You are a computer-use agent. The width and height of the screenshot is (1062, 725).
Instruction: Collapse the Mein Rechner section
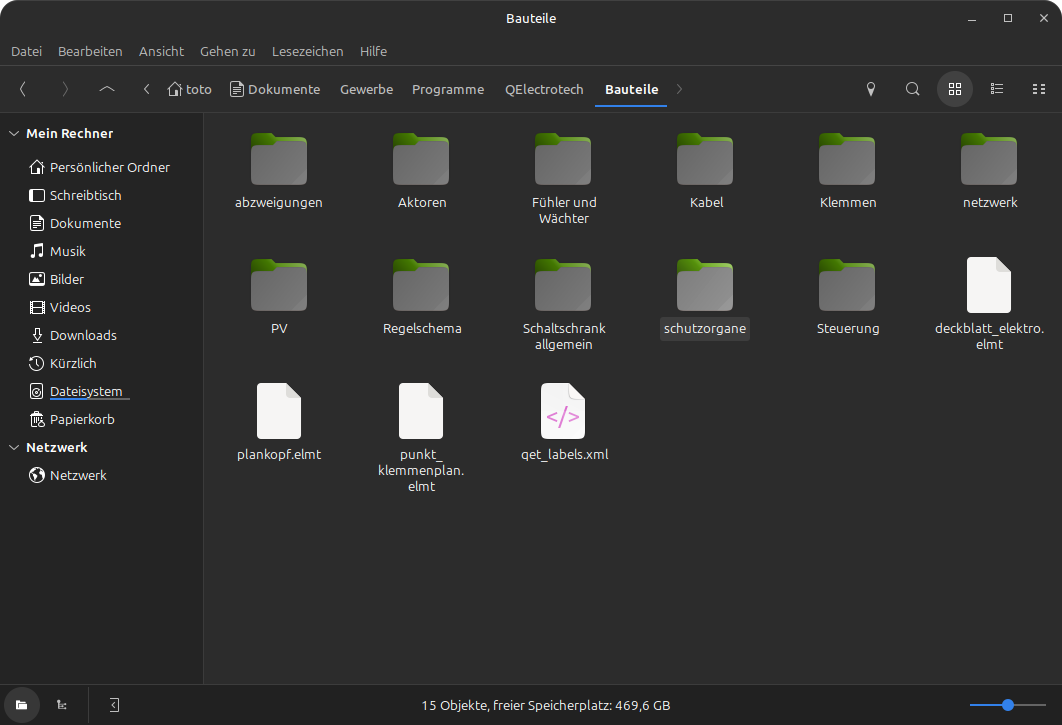click(x=14, y=133)
